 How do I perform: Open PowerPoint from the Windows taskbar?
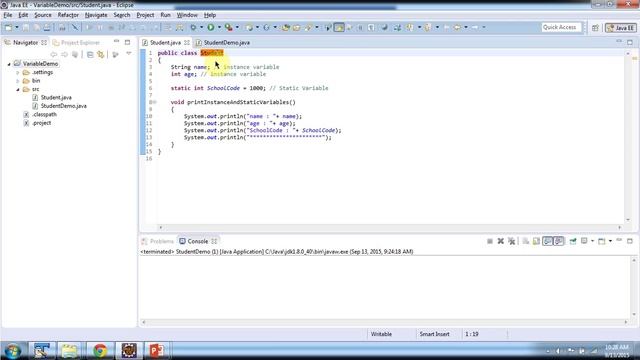click(157, 351)
